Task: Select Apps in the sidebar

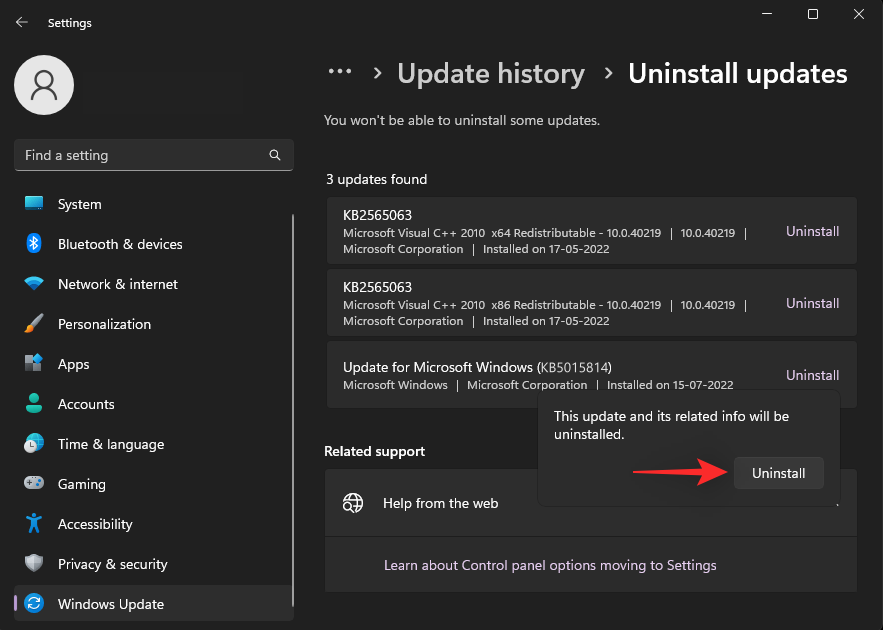Action: point(73,364)
